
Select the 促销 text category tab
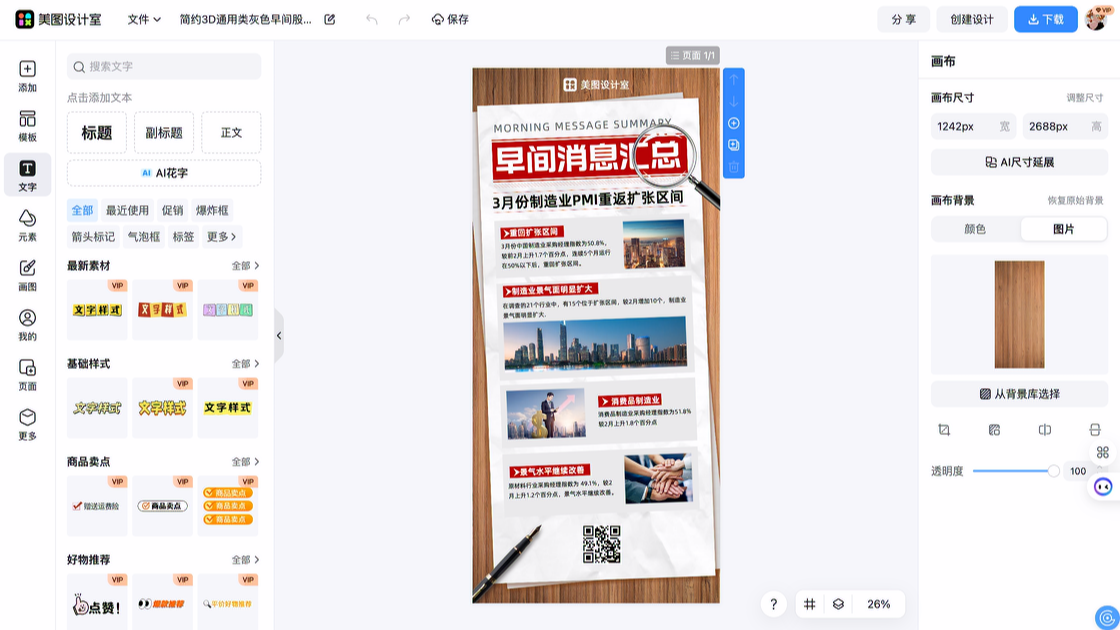172,210
